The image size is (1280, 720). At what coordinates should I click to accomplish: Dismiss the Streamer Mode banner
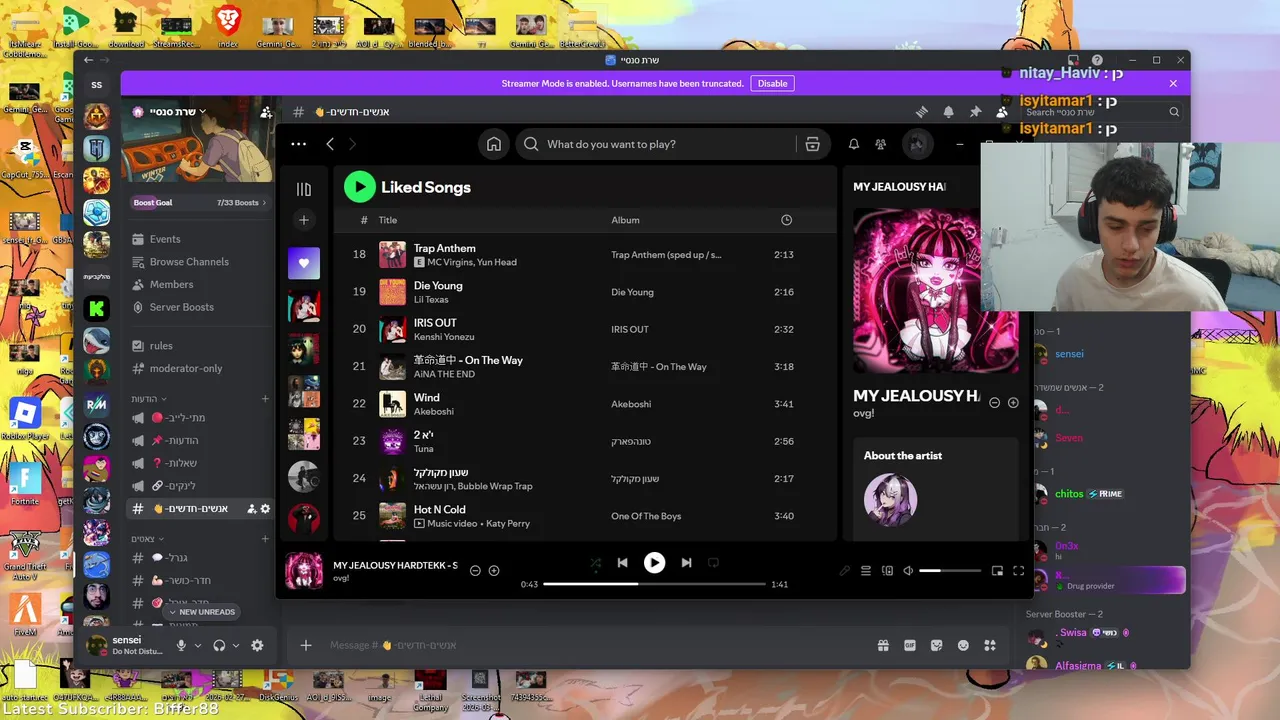pos(1173,83)
